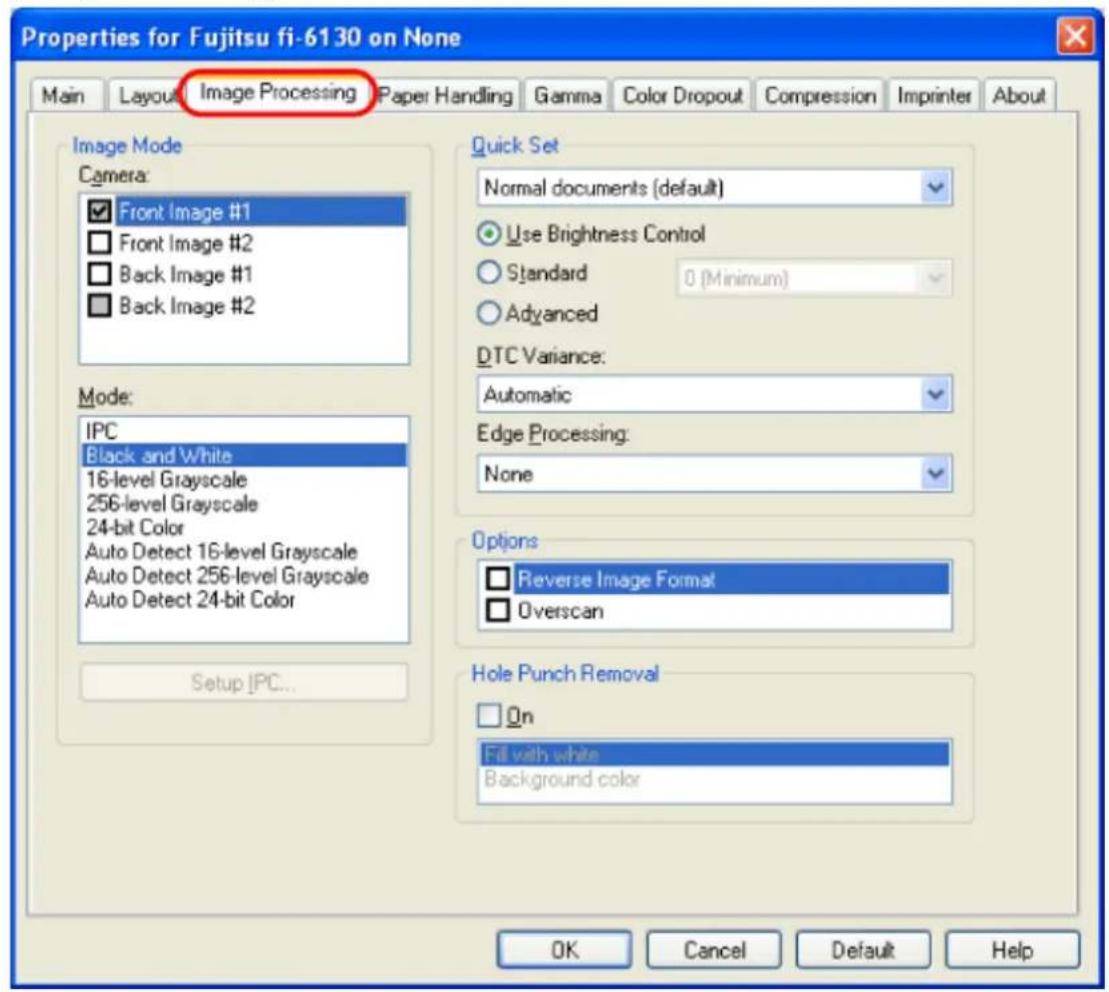
Task: Open the DTC Variance Automatic dropdown
Action: [714, 395]
